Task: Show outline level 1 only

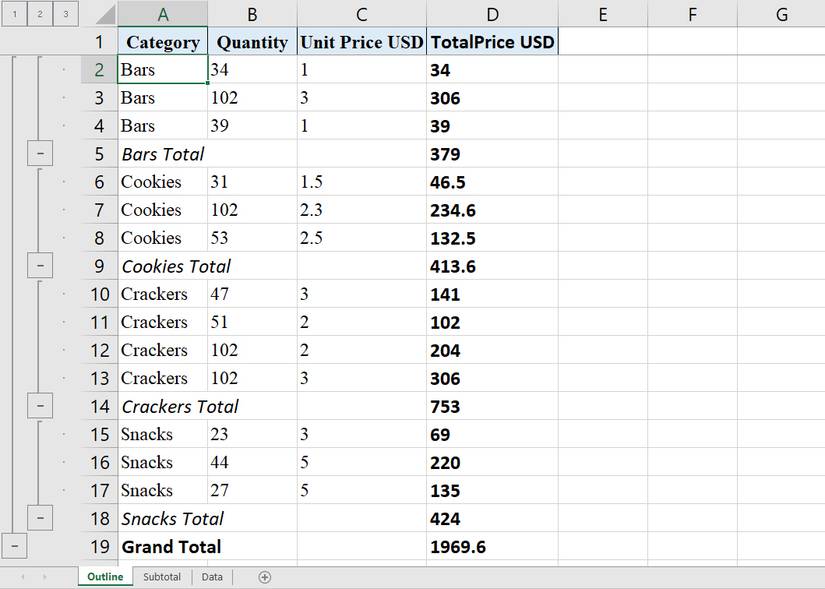Action: tap(15, 14)
